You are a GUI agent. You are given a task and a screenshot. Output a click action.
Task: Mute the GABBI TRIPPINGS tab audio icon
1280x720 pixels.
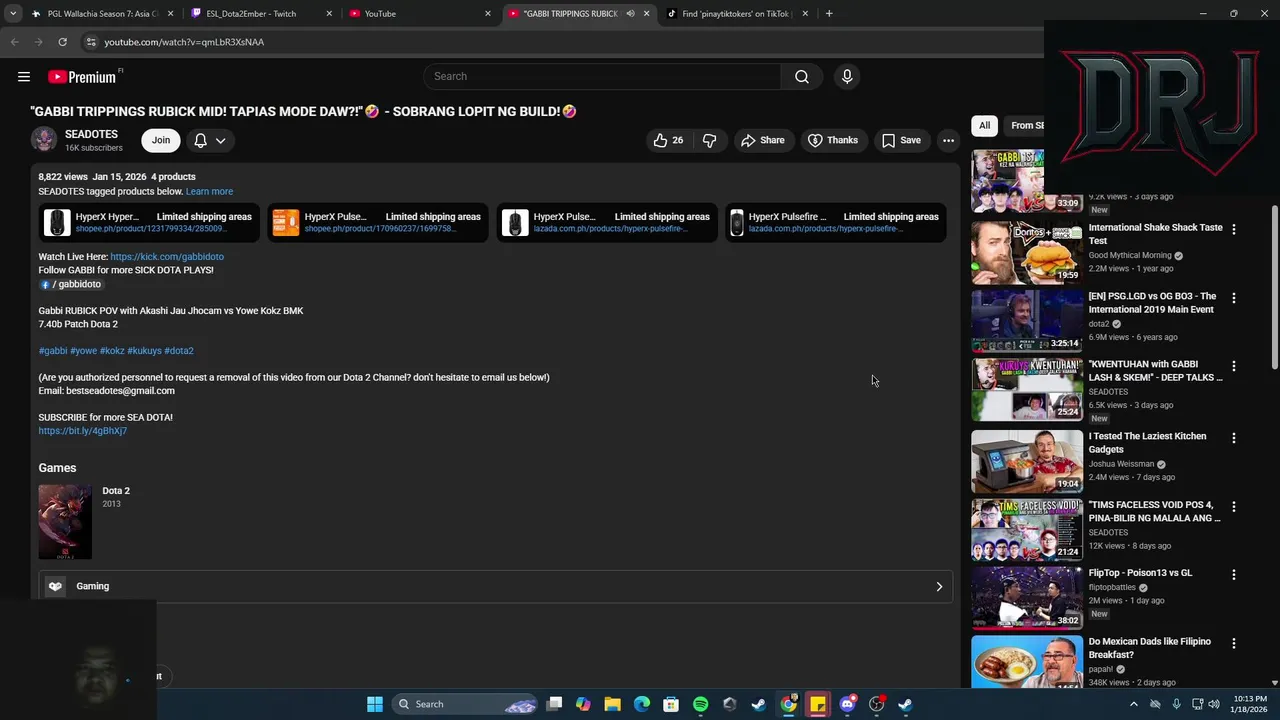(x=630, y=14)
